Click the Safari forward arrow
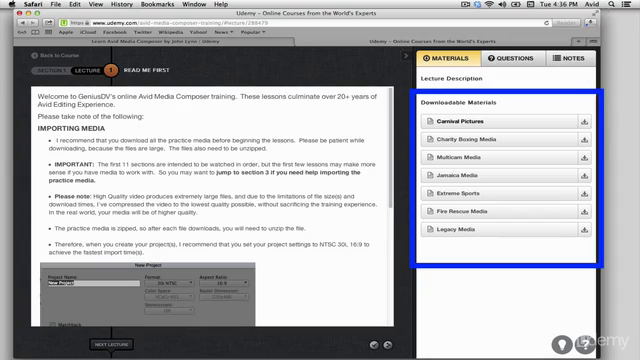 [x=32, y=23]
